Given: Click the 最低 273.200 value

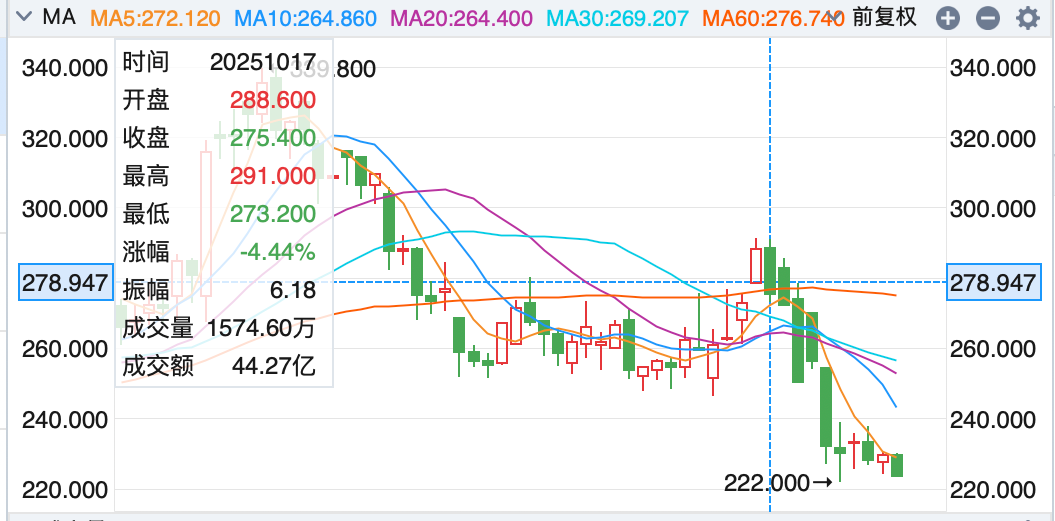Looking at the screenshot, I should pyautogui.click(x=272, y=215).
